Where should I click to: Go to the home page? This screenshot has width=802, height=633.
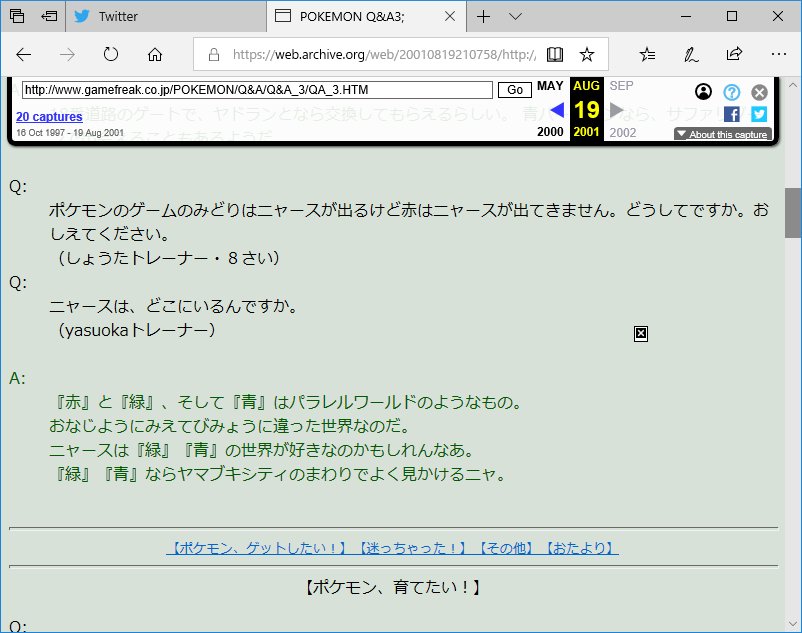point(154,54)
